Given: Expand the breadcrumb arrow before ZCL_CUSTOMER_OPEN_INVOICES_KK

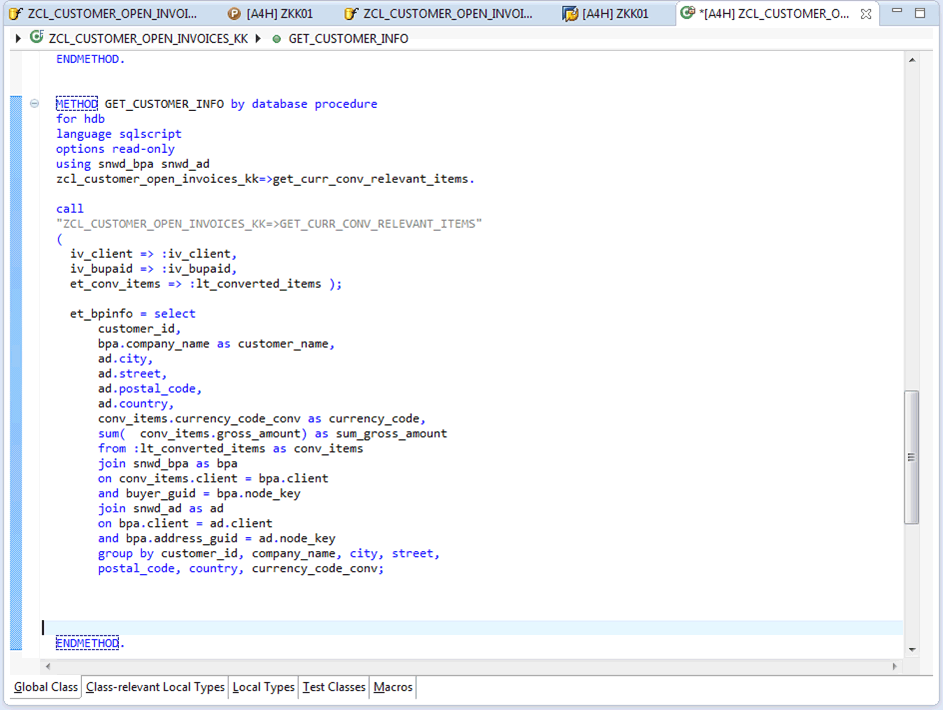Looking at the screenshot, I should (x=18, y=38).
